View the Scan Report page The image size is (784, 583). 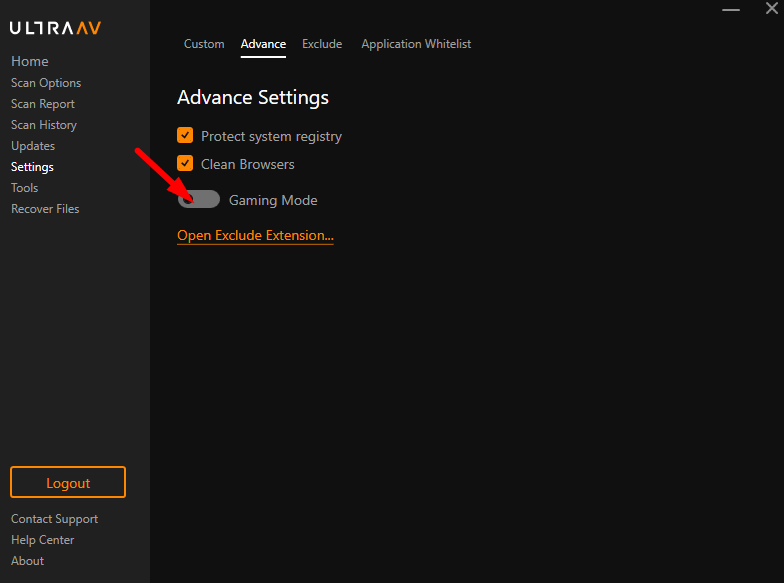[43, 104]
